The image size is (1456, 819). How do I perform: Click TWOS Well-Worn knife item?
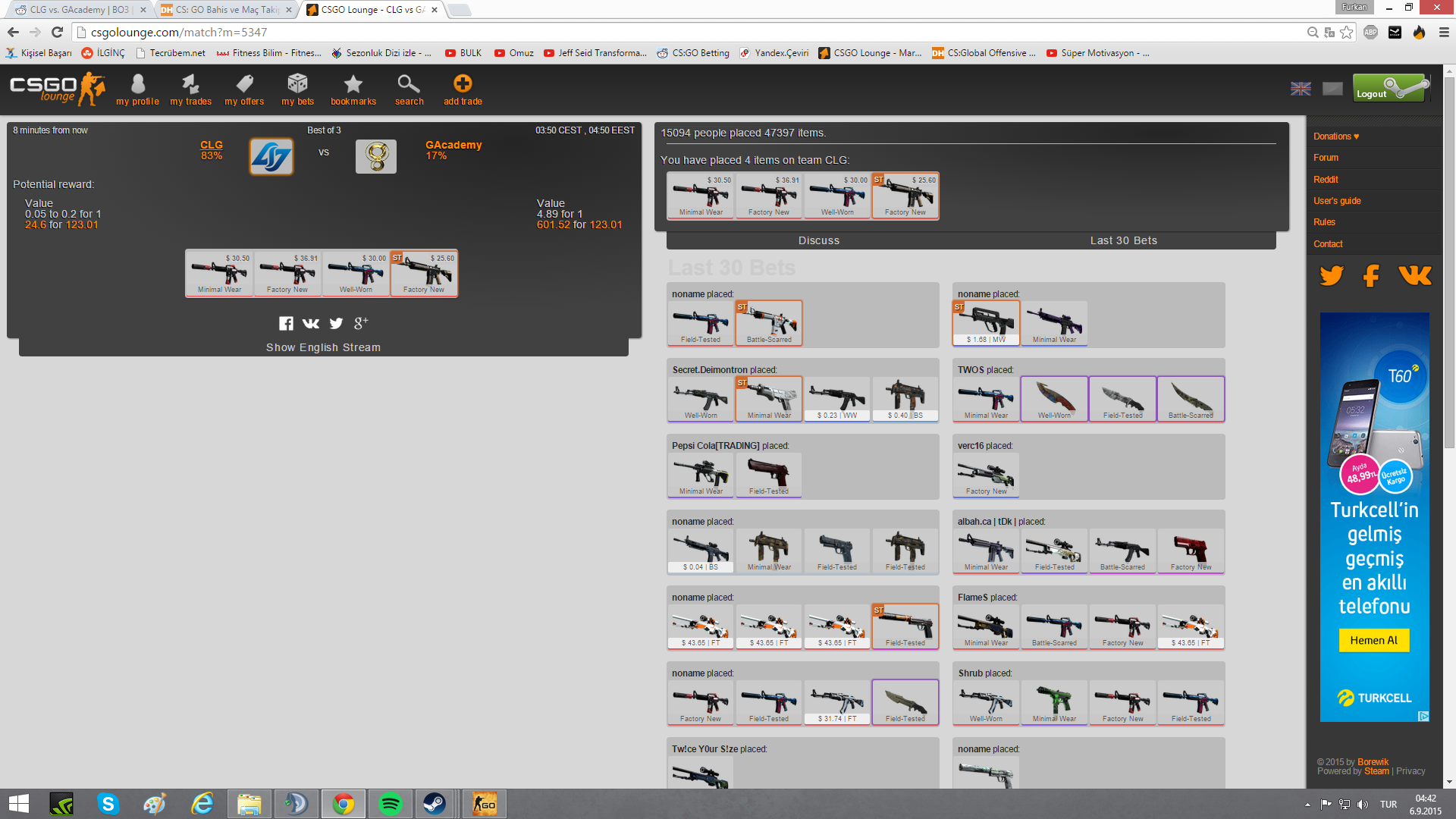1054,399
